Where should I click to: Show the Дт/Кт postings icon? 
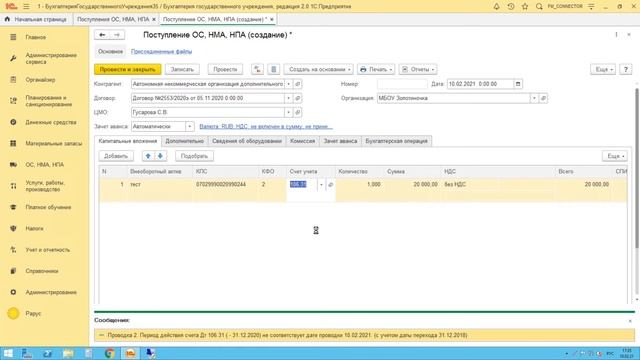[x=257, y=69]
